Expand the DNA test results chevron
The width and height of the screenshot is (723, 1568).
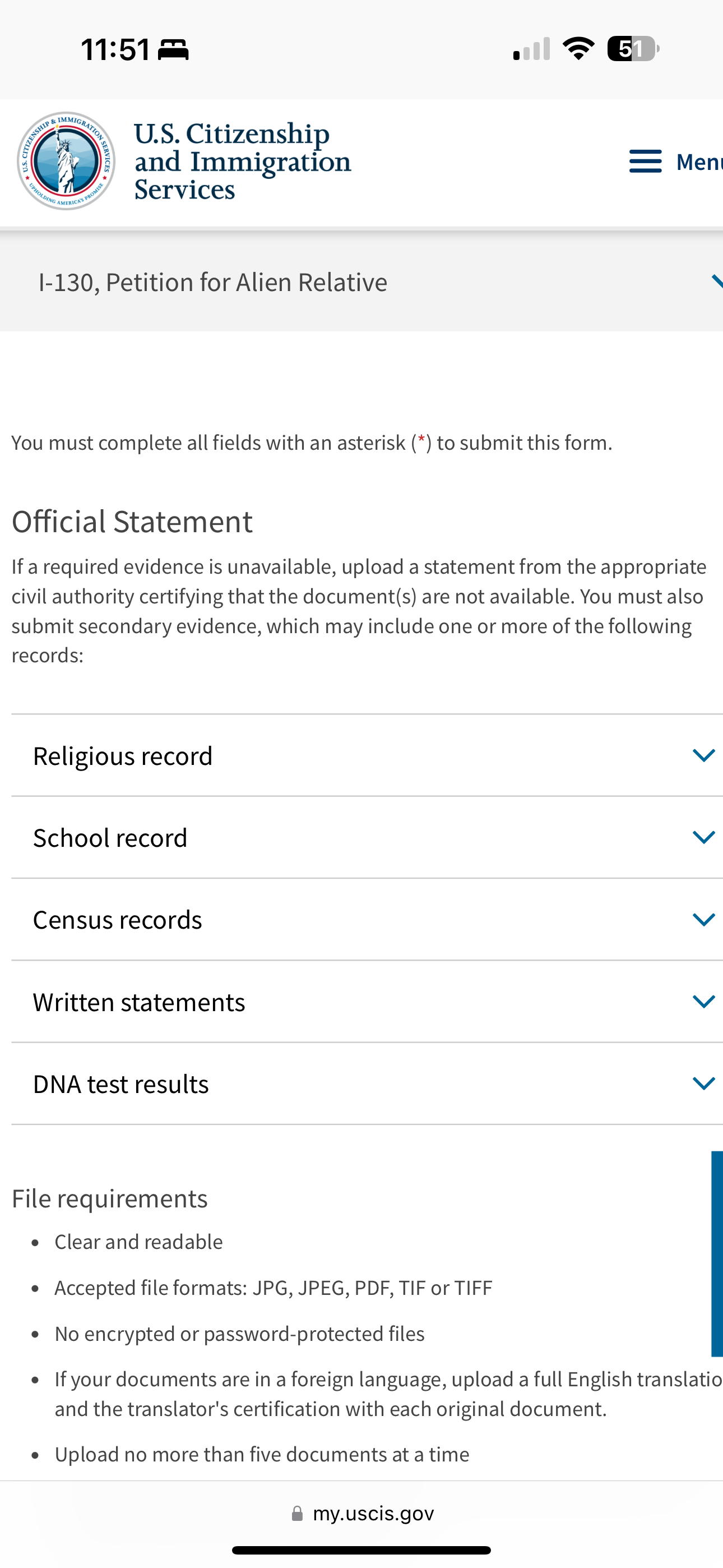(x=703, y=1083)
